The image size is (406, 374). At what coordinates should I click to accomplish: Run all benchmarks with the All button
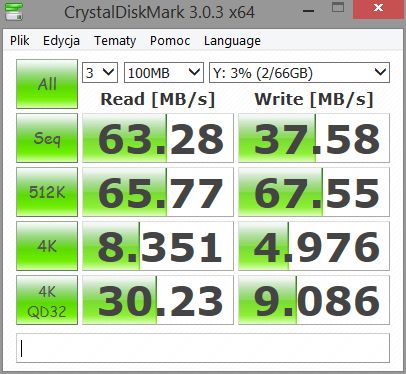tap(47, 84)
